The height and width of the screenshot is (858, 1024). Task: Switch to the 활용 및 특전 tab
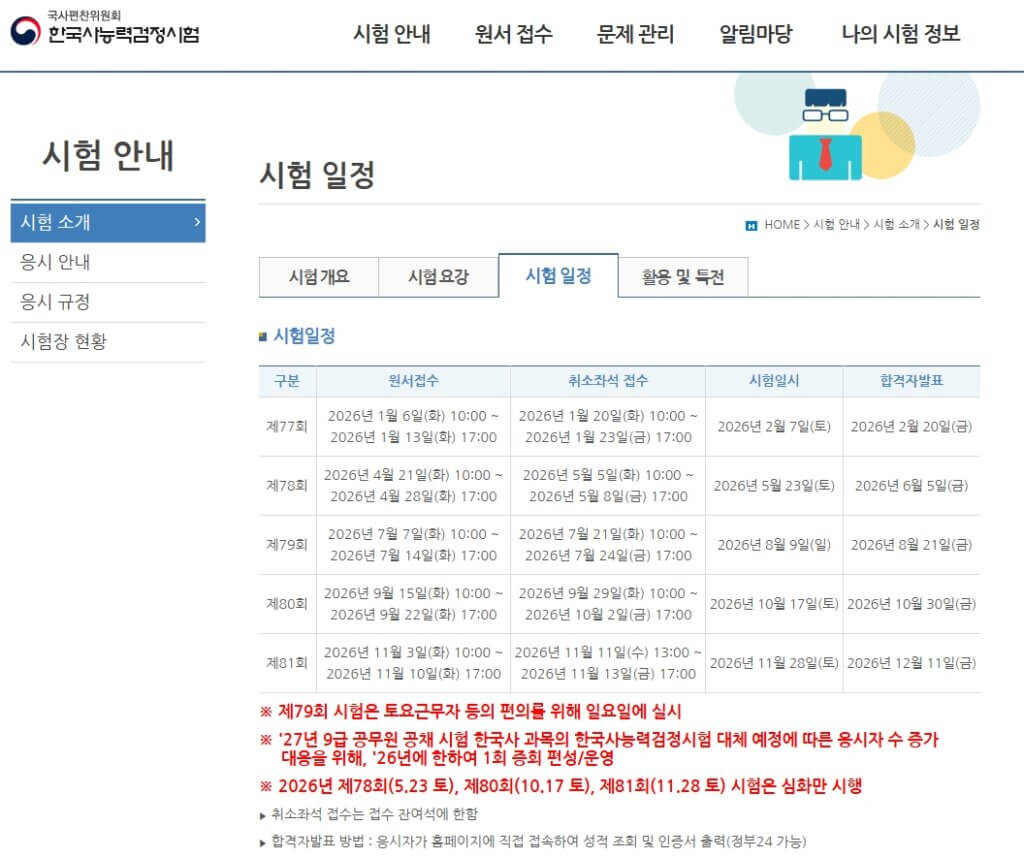click(x=684, y=276)
